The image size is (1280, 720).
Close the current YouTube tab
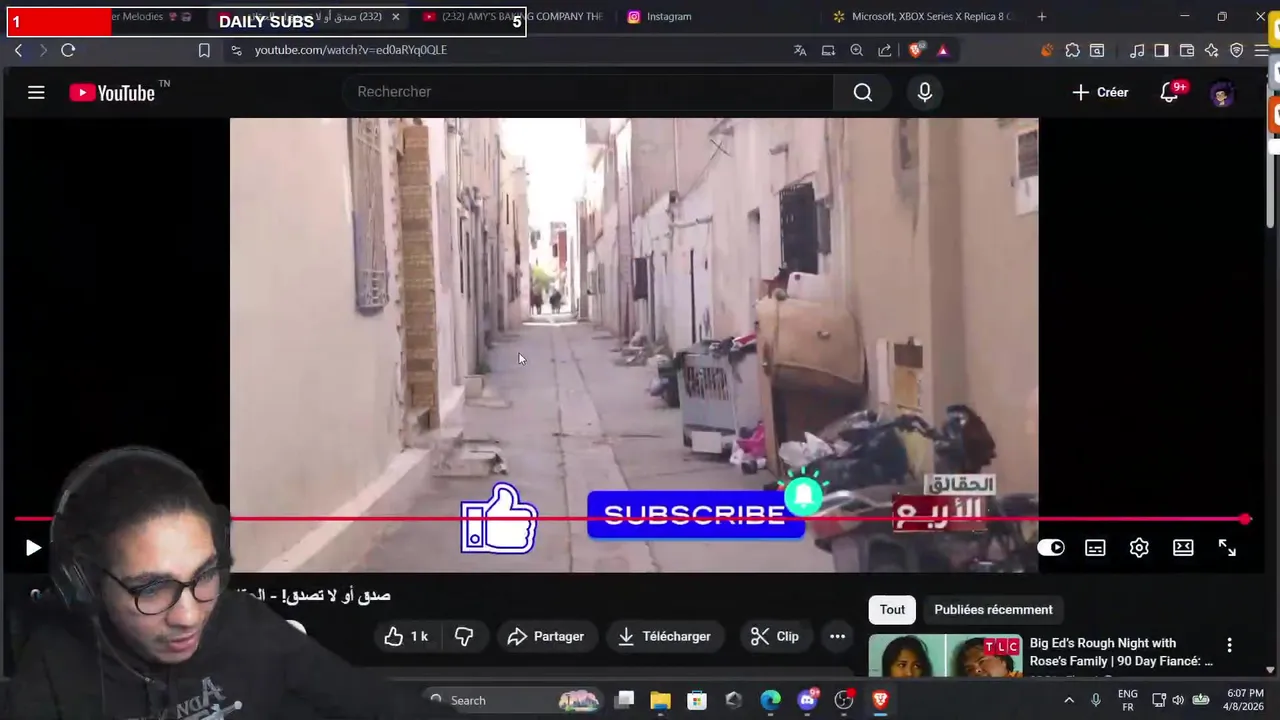pos(396,16)
